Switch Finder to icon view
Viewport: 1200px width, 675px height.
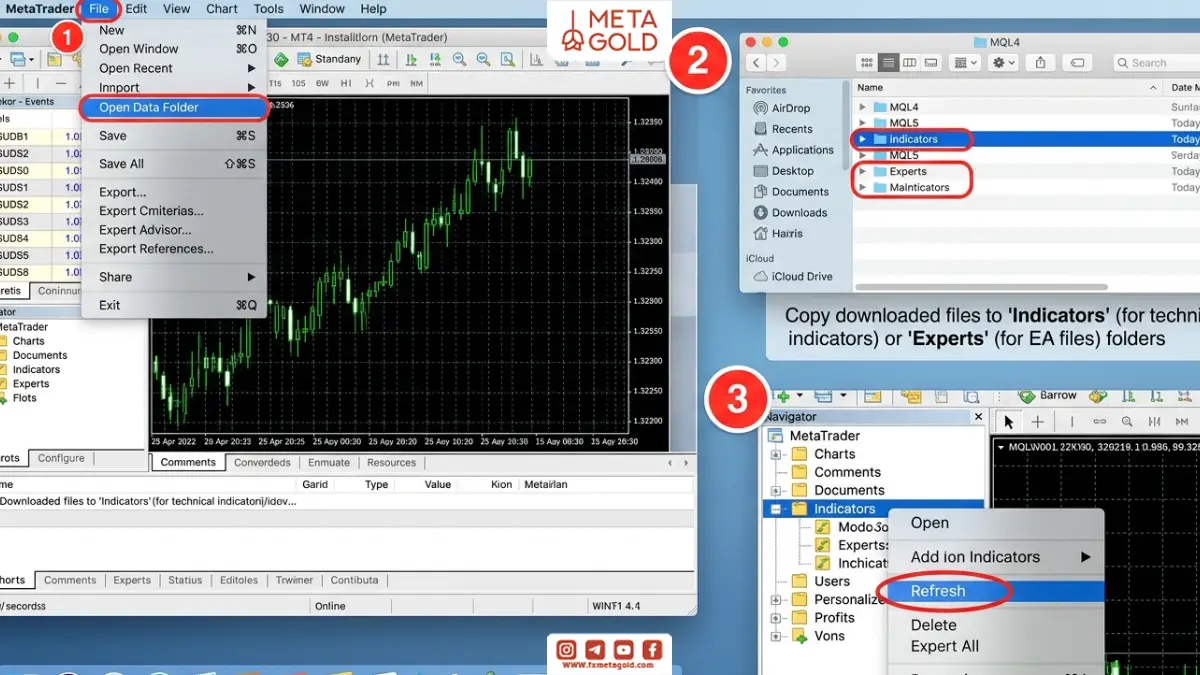pyautogui.click(x=868, y=62)
